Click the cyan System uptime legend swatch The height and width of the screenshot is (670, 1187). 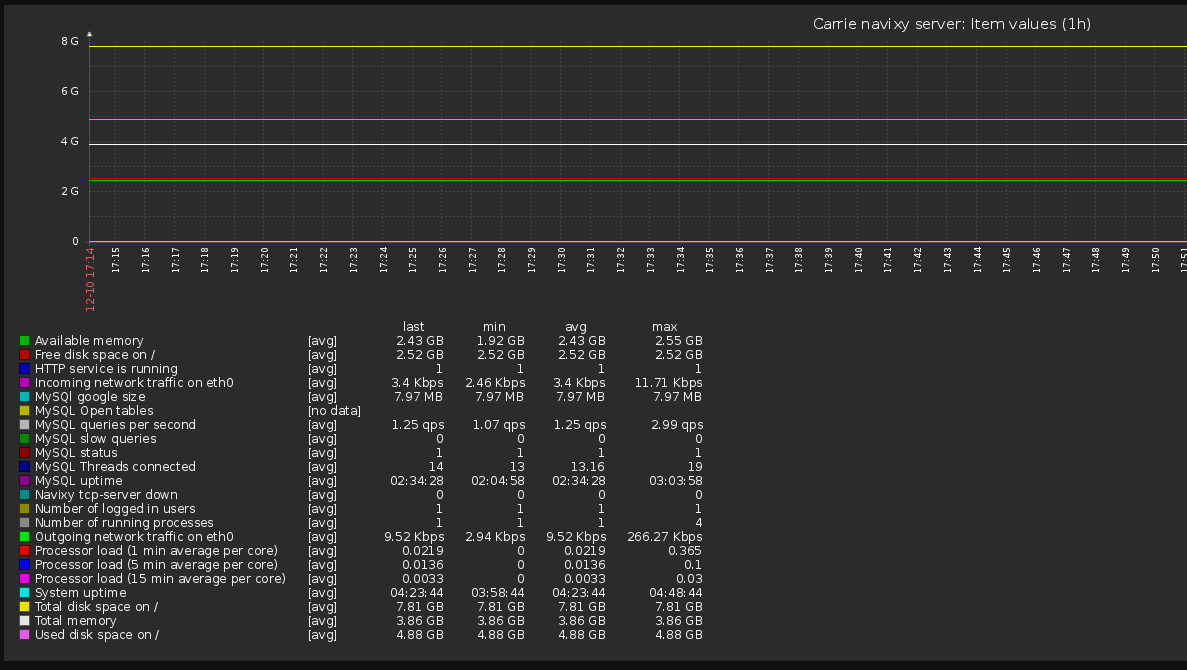24,593
